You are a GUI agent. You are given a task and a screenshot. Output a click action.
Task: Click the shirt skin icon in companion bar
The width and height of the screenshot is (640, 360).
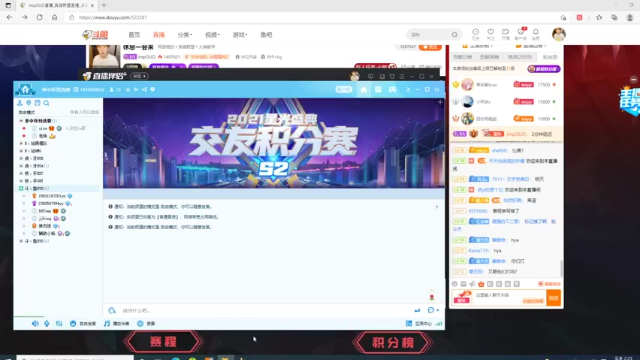(392, 76)
